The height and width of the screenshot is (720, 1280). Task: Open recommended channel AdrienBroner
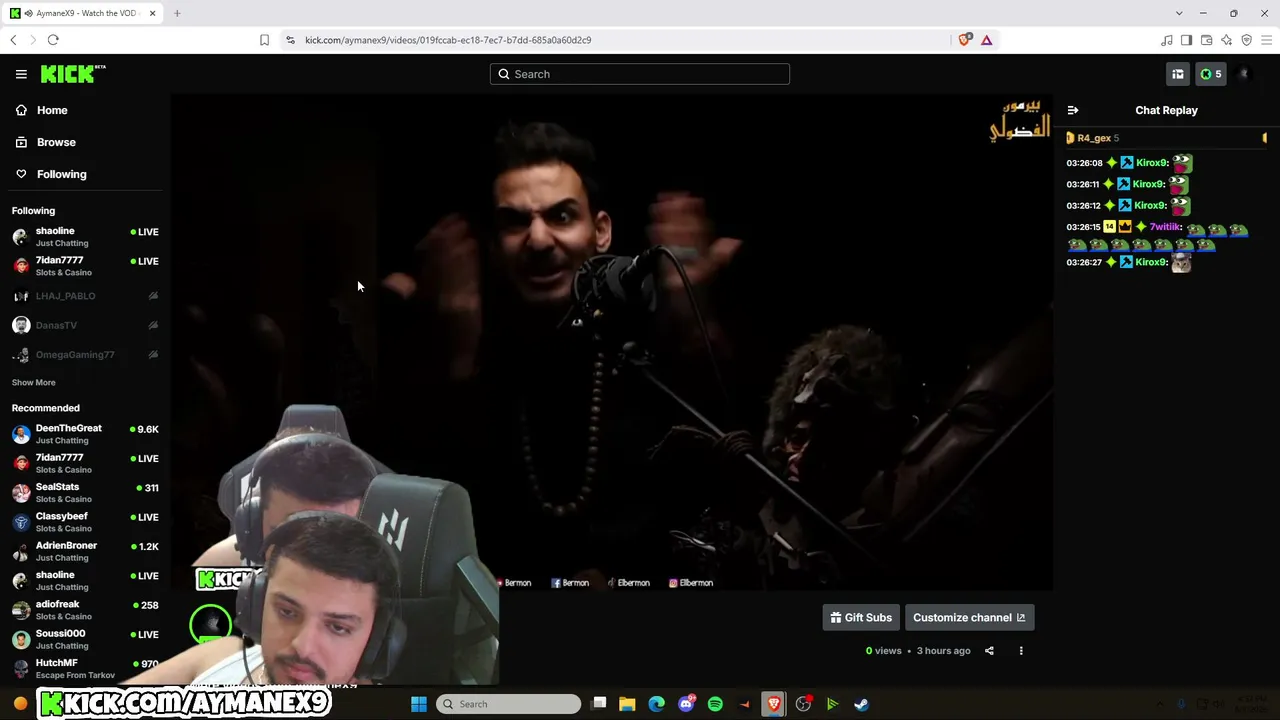pos(85,551)
